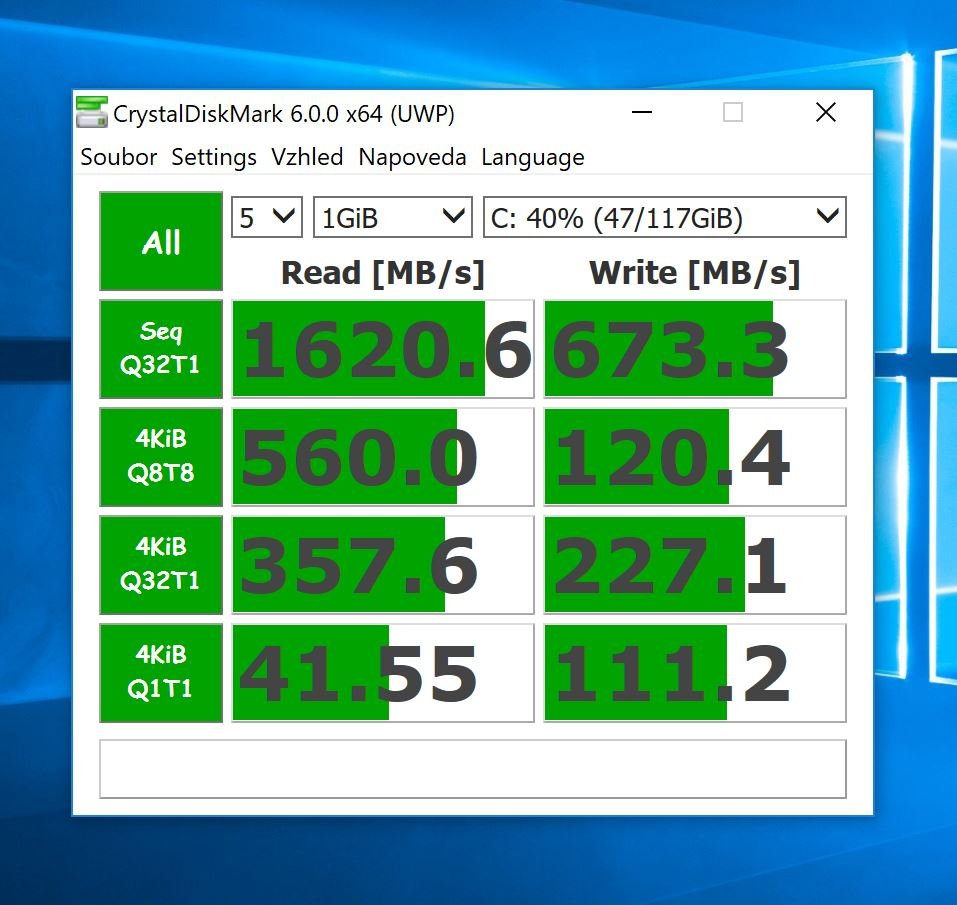The width and height of the screenshot is (957, 905).
Task: Click the 4KiB Q1T1 read value 41.55
Action: click(x=383, y=672)
